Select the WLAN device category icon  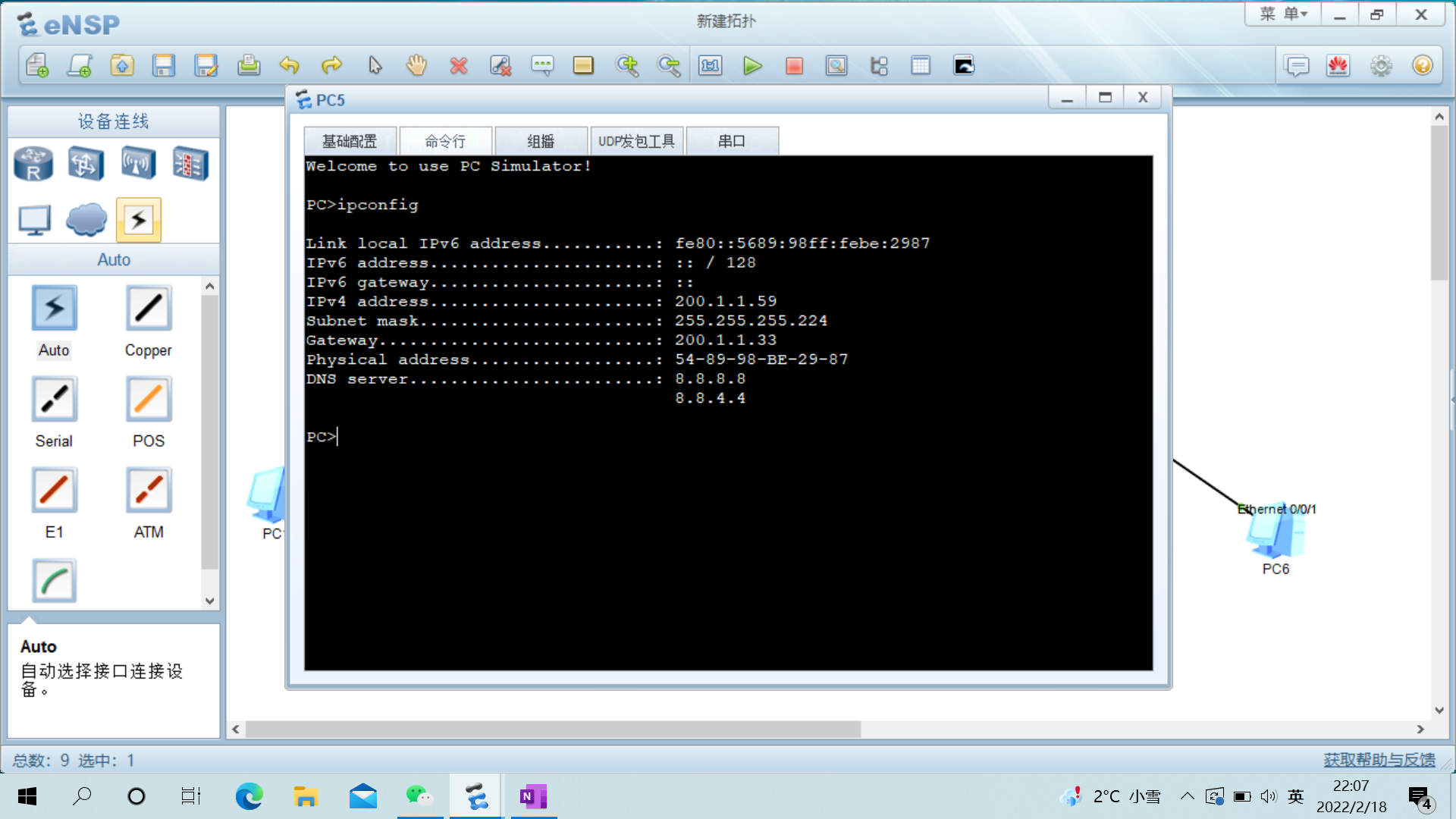(138, 164)
